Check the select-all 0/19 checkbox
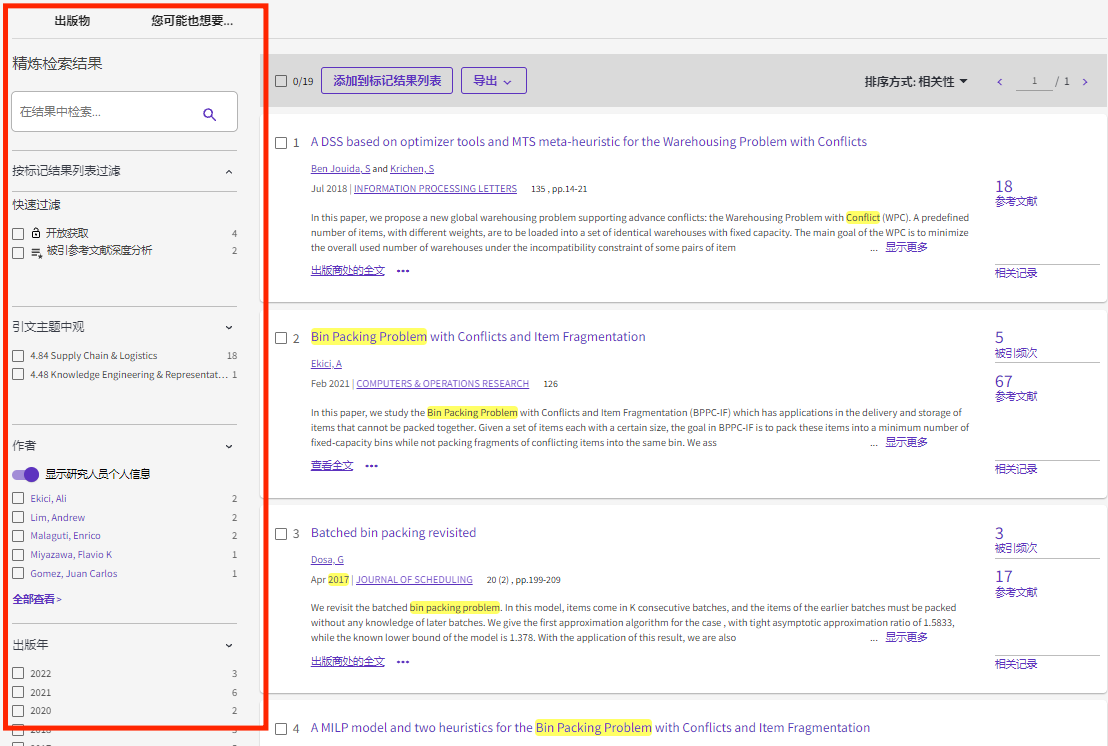The height and width of the screenshot is (746, 1108). pyautogui.click(x=281, y=81)
